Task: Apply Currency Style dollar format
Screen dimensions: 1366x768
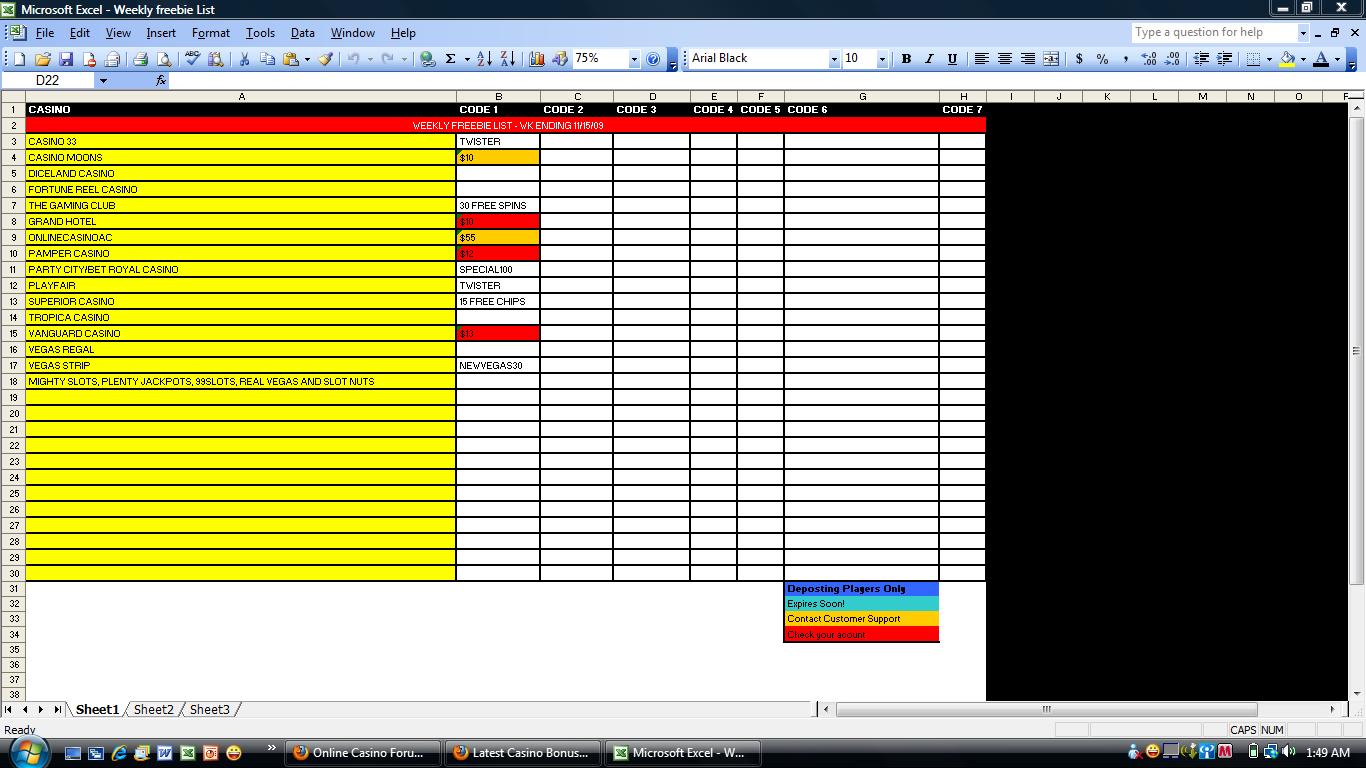Action: coord(1079,59)
